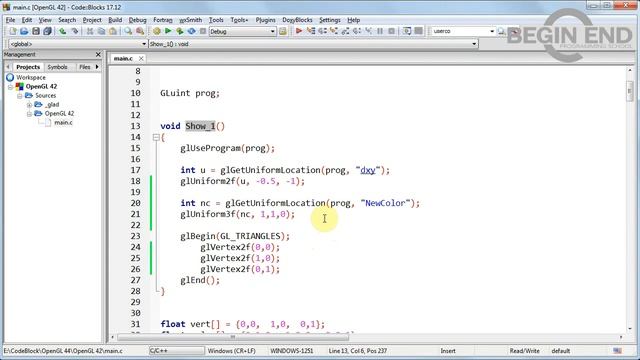Image resolution: width=640 pixels, height=360 pixels.
Task: Open the Search menu
Action: pos(67,20)
